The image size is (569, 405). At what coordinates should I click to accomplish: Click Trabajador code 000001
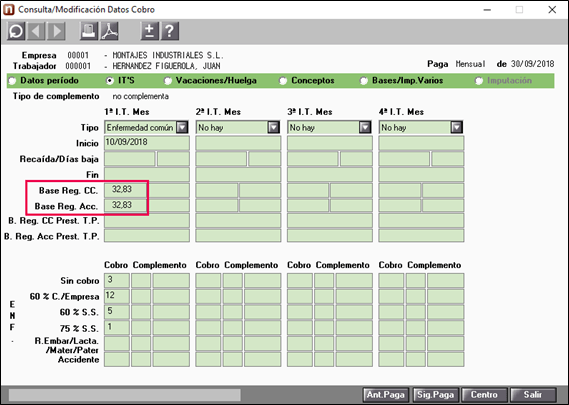point(78,66)
